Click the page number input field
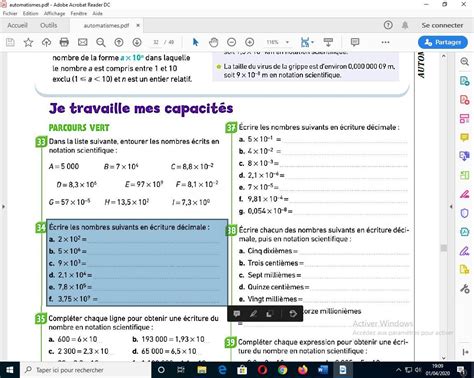Screen dimensions: 474x378 point(156,42)
